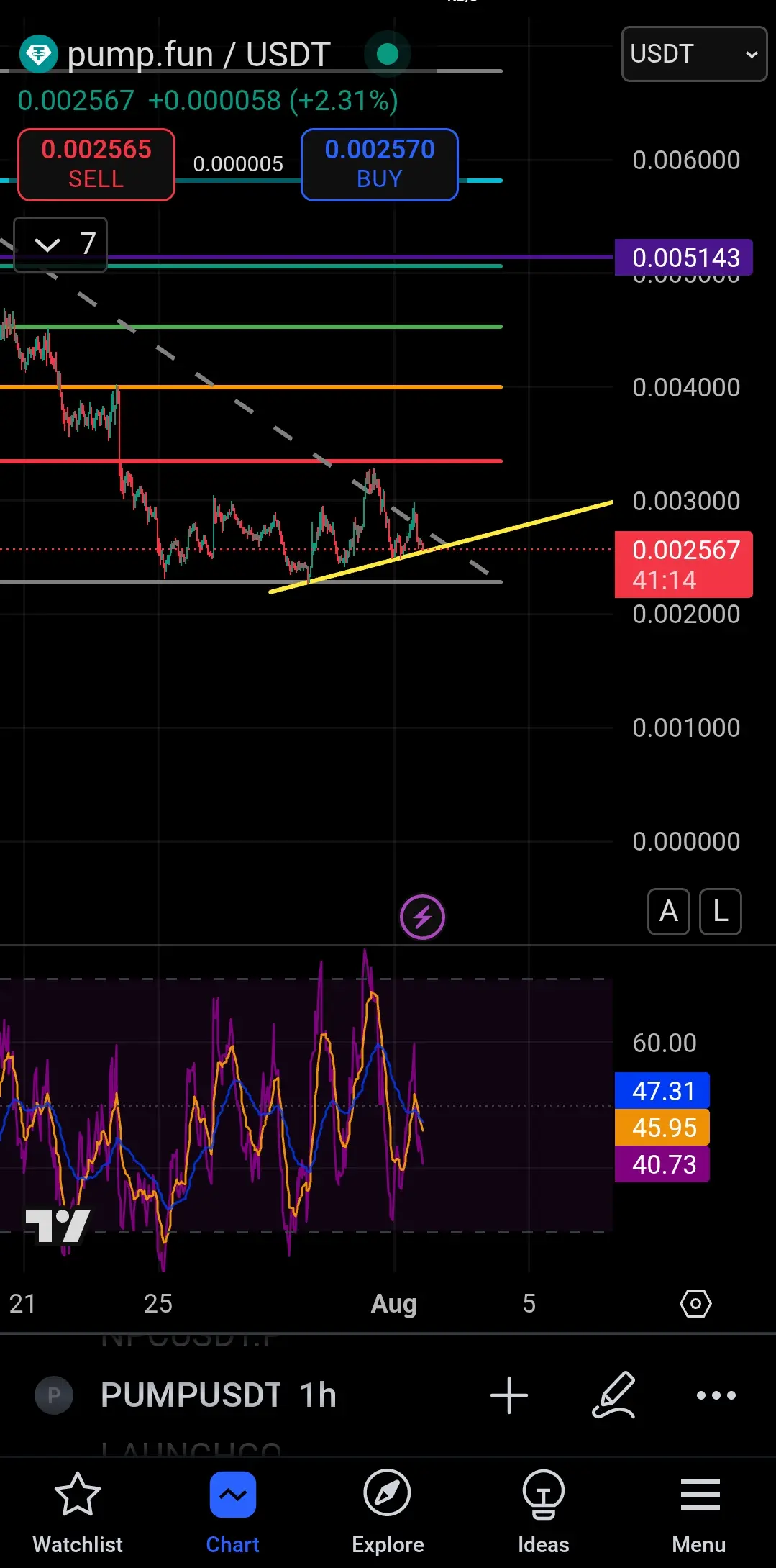Image resolution: width=776 pixels, height=1568 pixels.
Task: Tap the orange 45.95 indicator value label
Action: [662, 1128]
